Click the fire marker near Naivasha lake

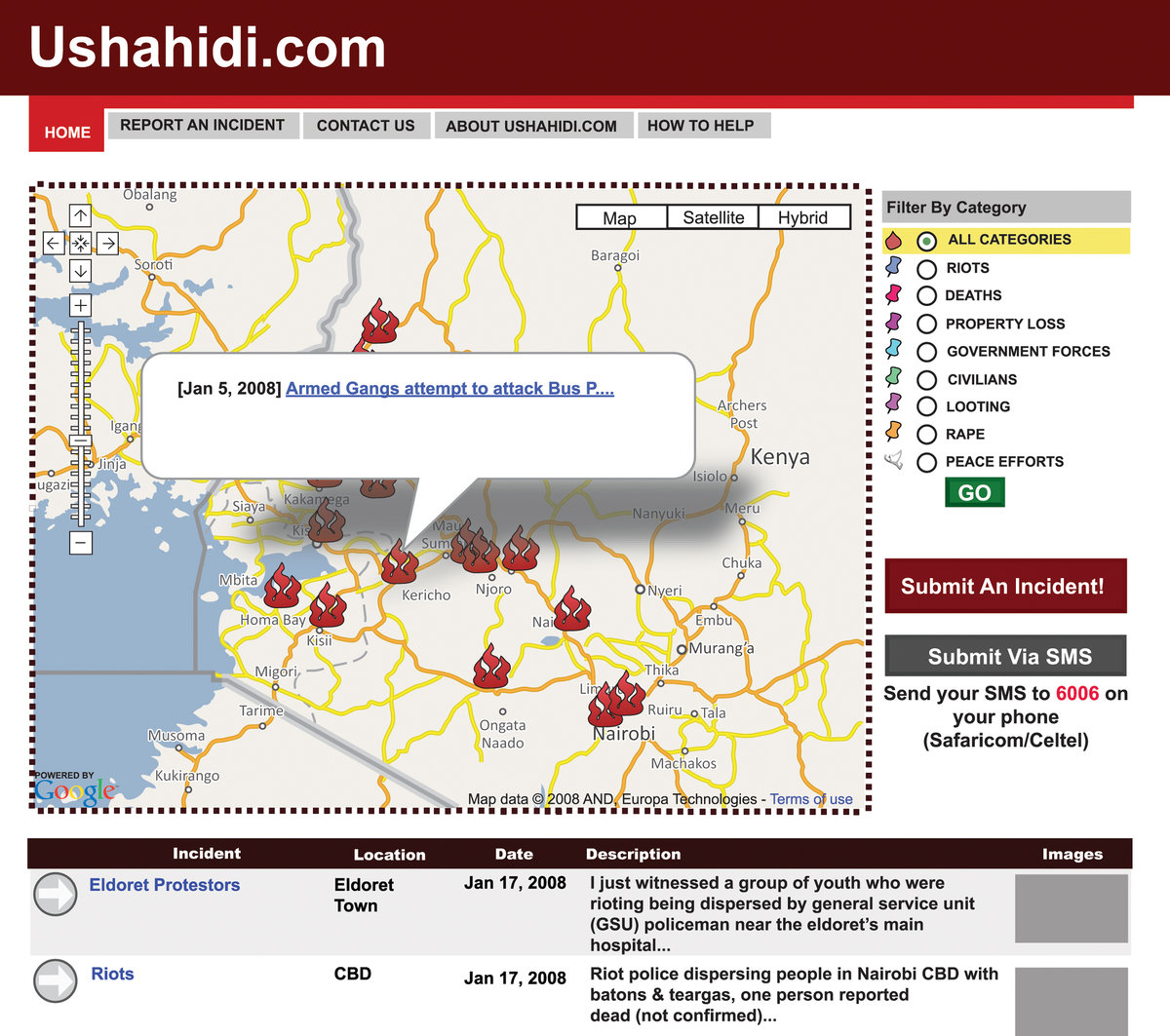tap(572, 608)
